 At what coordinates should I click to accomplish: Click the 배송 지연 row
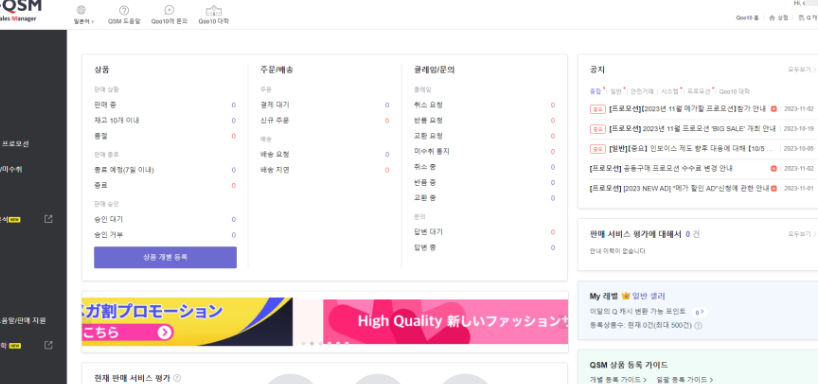point(325,170)
